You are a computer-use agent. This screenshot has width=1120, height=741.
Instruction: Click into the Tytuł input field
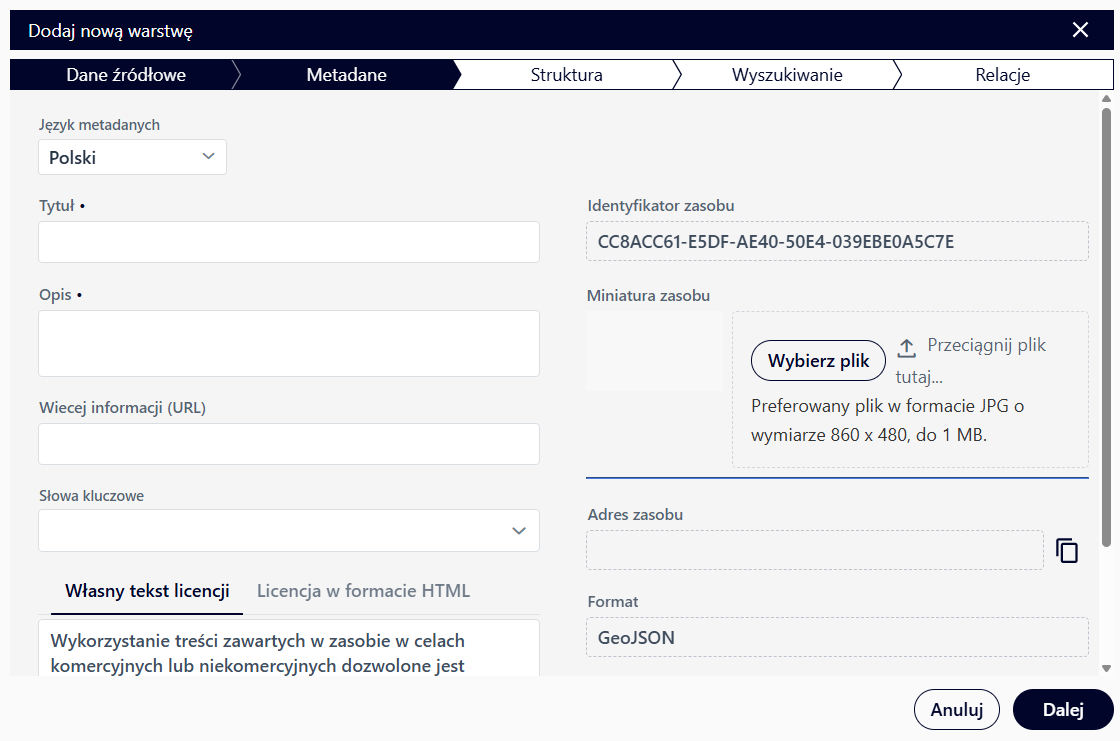click(288, 242)
